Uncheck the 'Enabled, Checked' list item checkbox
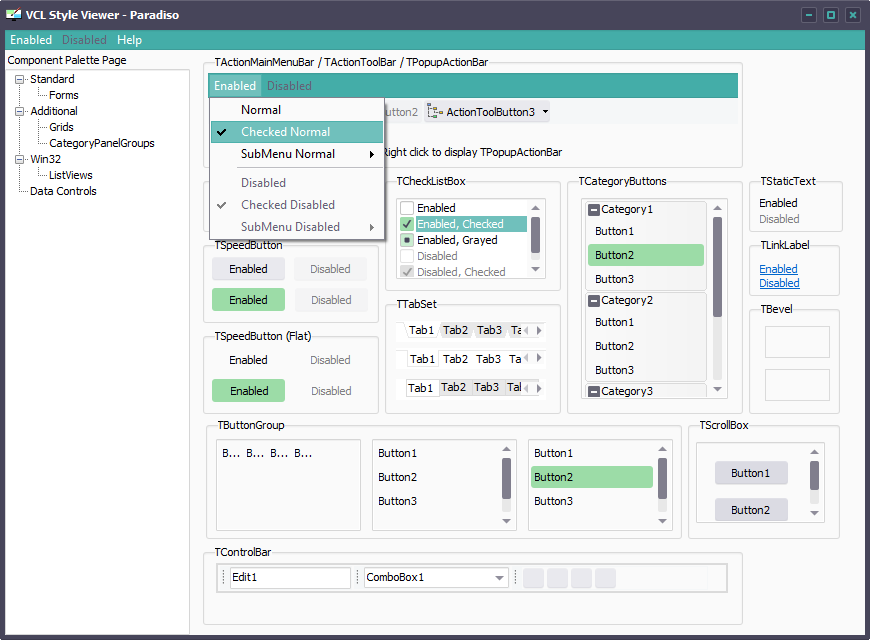Viewport: 870px width, 640px height. tap(407, 224)
